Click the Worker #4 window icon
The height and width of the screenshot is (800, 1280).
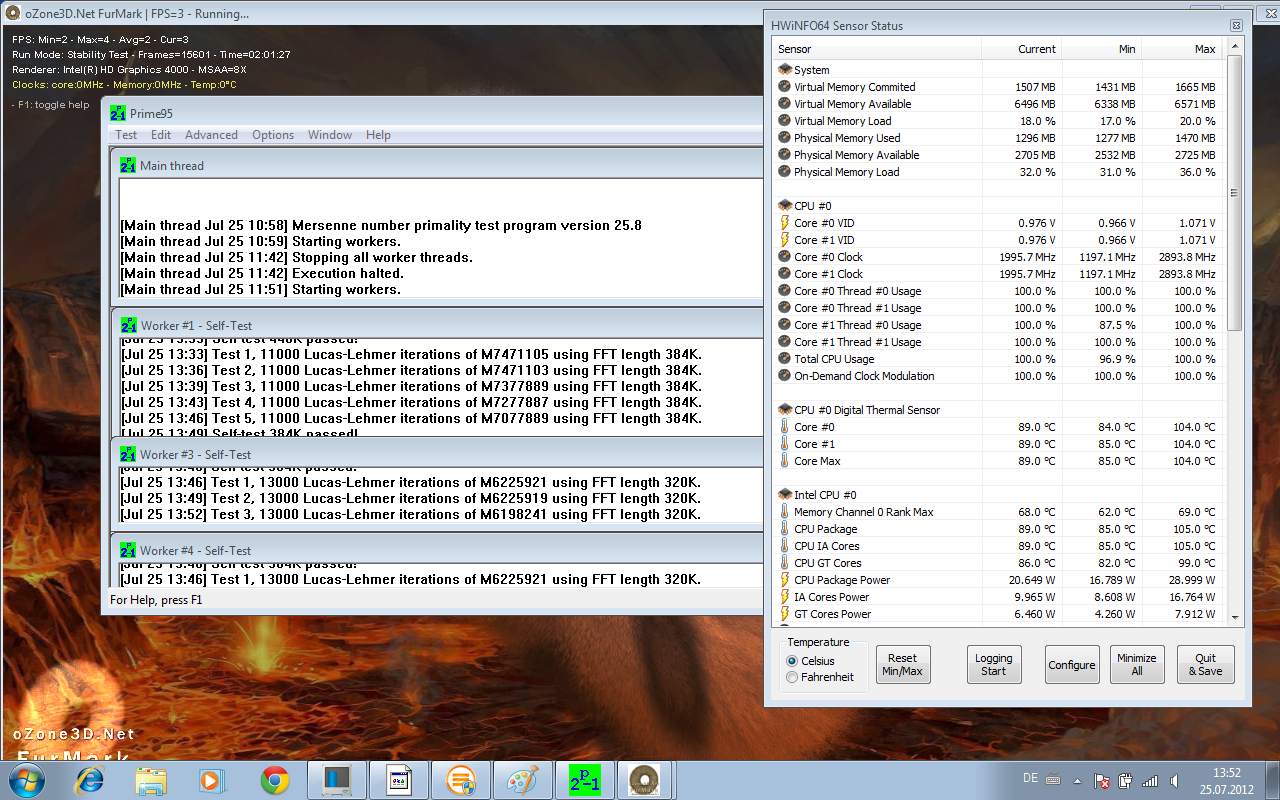pyautogui.click(x=129, y=550)
